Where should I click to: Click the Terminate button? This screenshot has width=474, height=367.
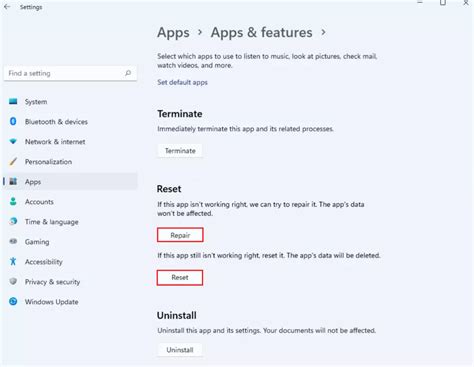tap(180, 151)
